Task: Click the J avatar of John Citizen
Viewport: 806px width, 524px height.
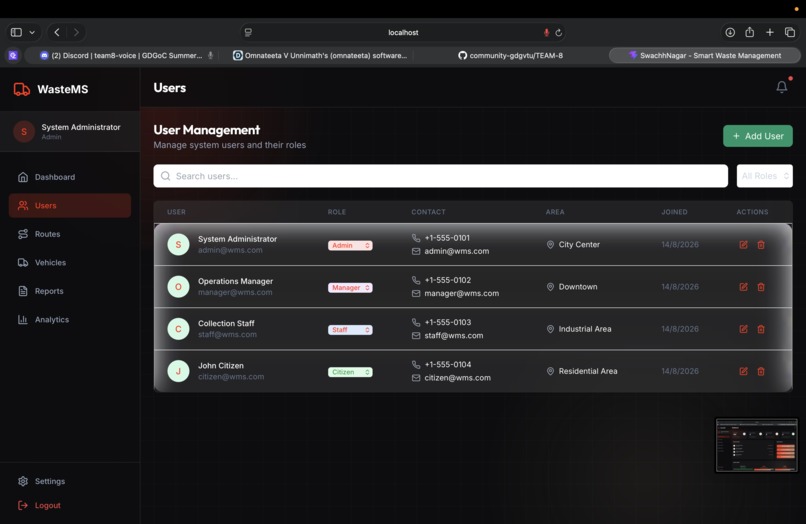Action: [178, 371]
